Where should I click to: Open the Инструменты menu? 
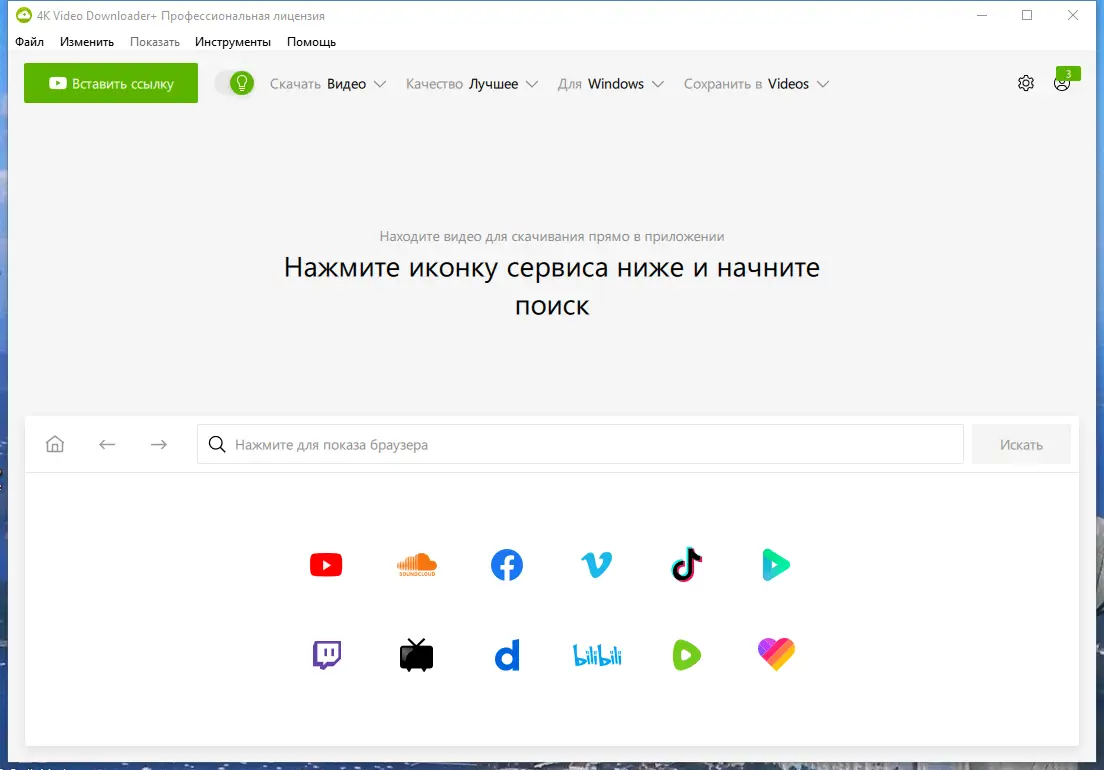coord(233,42)
